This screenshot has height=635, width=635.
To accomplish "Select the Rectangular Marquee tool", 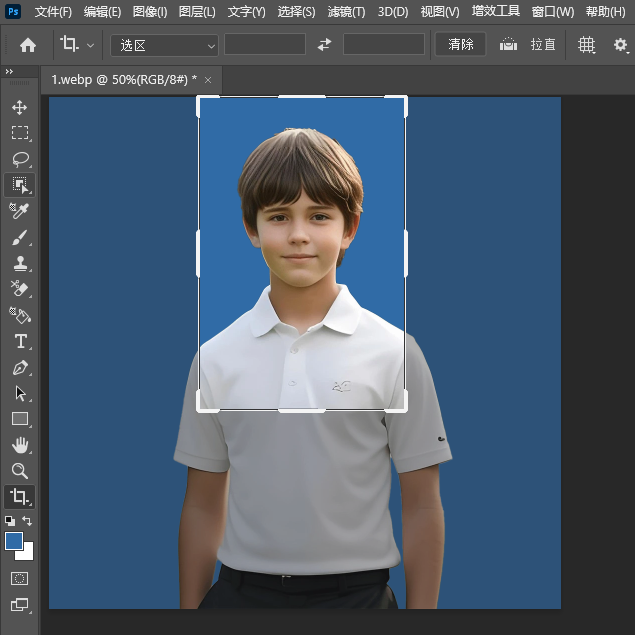I will [19, 133].
